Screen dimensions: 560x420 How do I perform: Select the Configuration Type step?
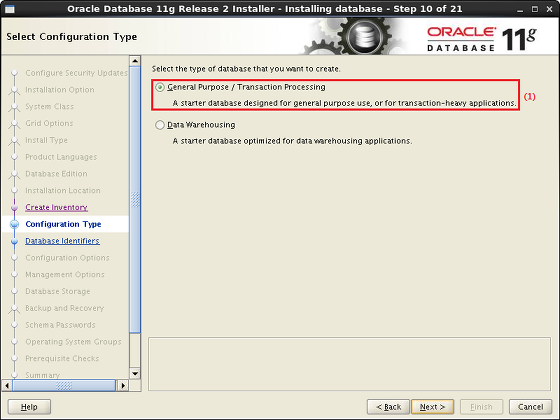[64, 224]
